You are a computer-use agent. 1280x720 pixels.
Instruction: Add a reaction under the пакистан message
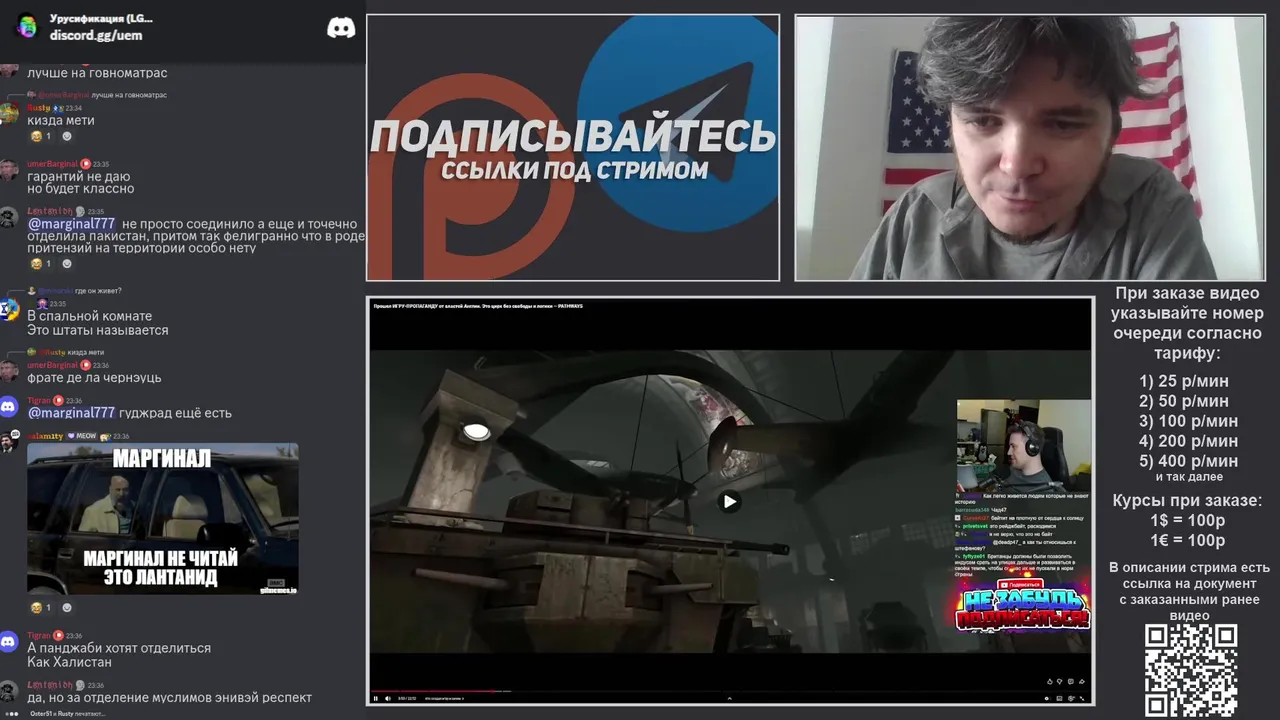tap(67, 264)
